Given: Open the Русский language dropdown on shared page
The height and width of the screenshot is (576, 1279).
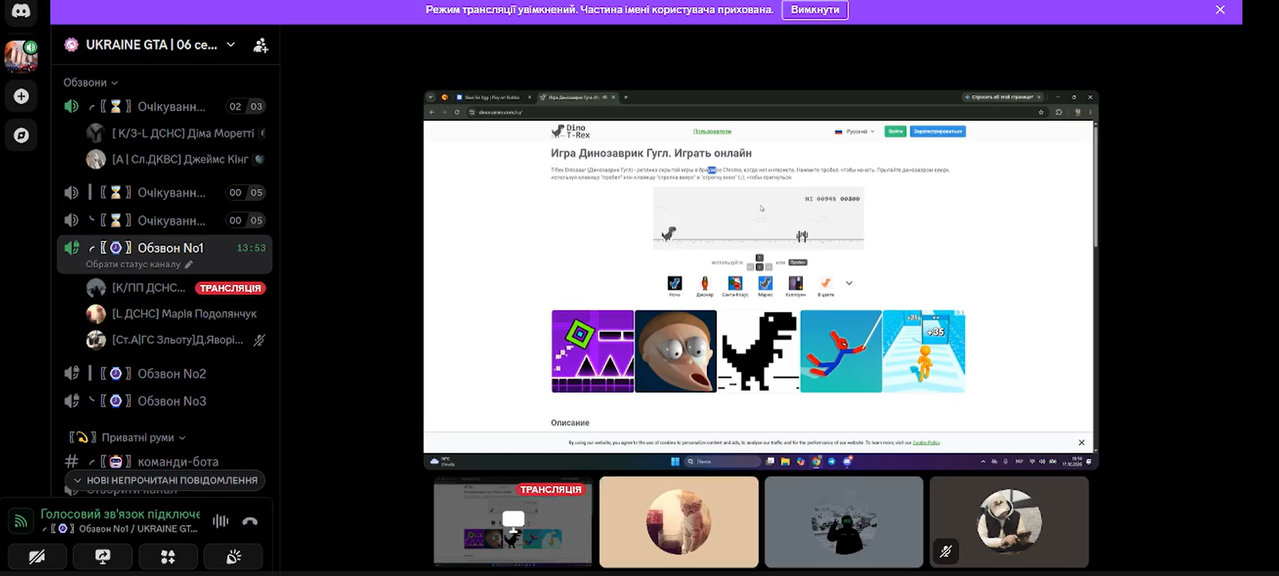Looking at the screenshot, I should click(855, 131).
